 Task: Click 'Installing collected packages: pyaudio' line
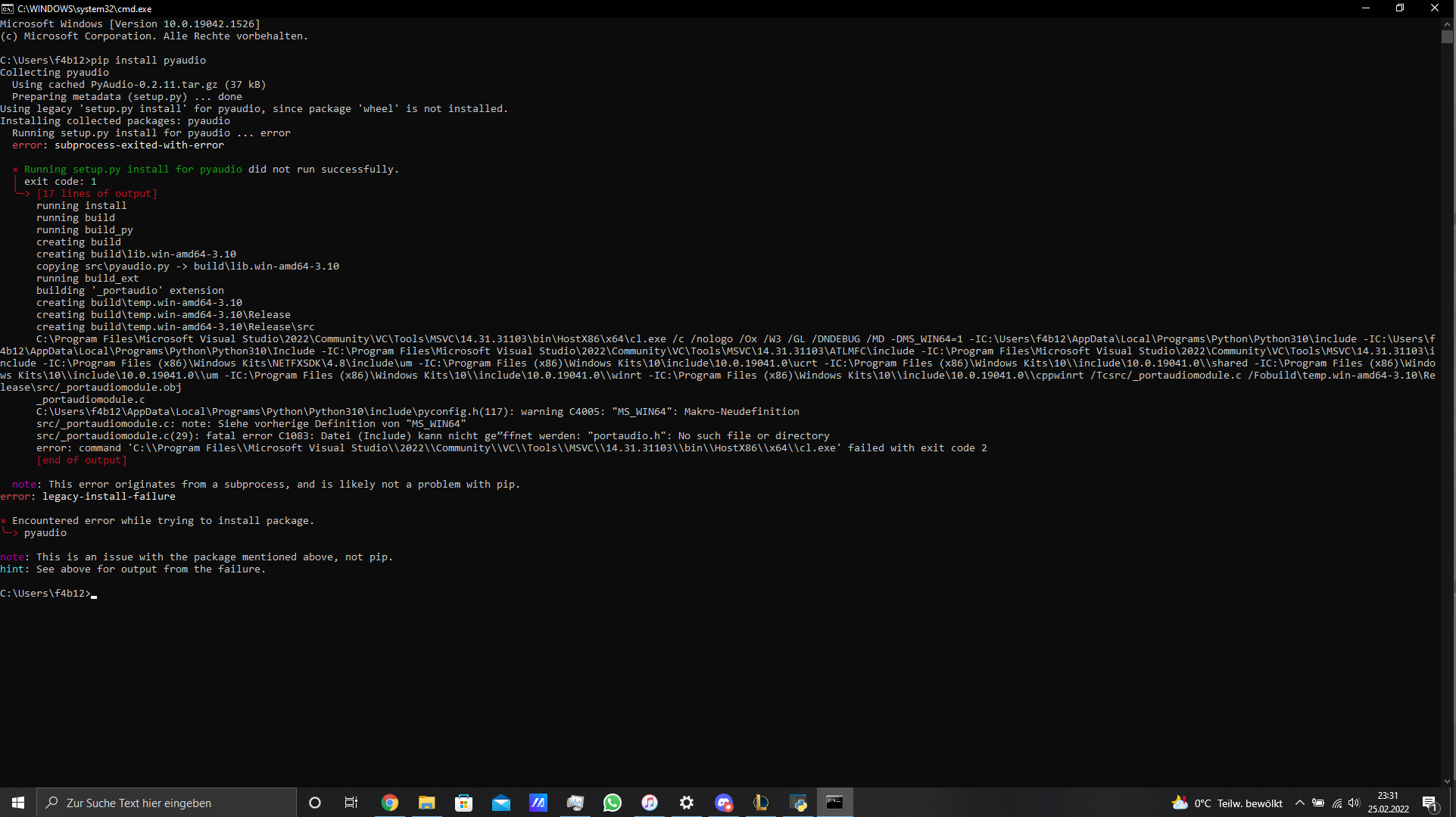click(x=115, y=120)
